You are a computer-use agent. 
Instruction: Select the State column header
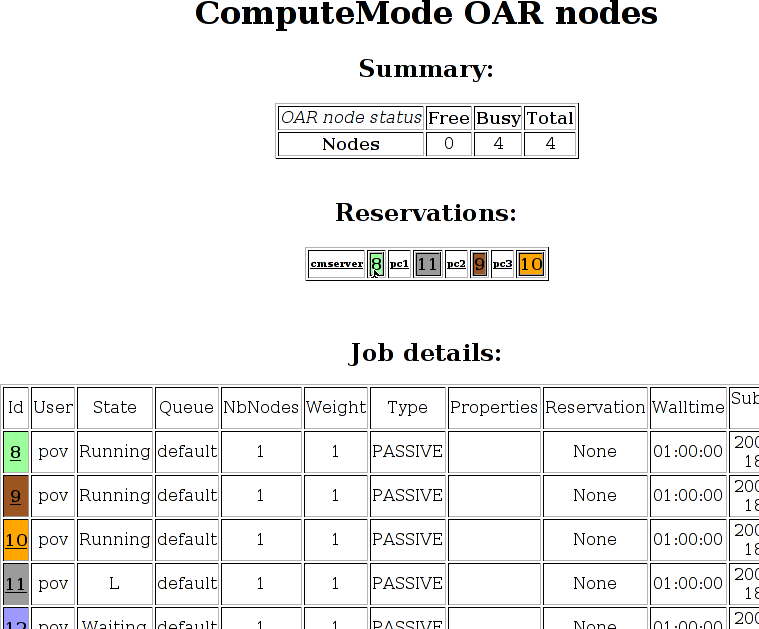click(x=115, y=408)
